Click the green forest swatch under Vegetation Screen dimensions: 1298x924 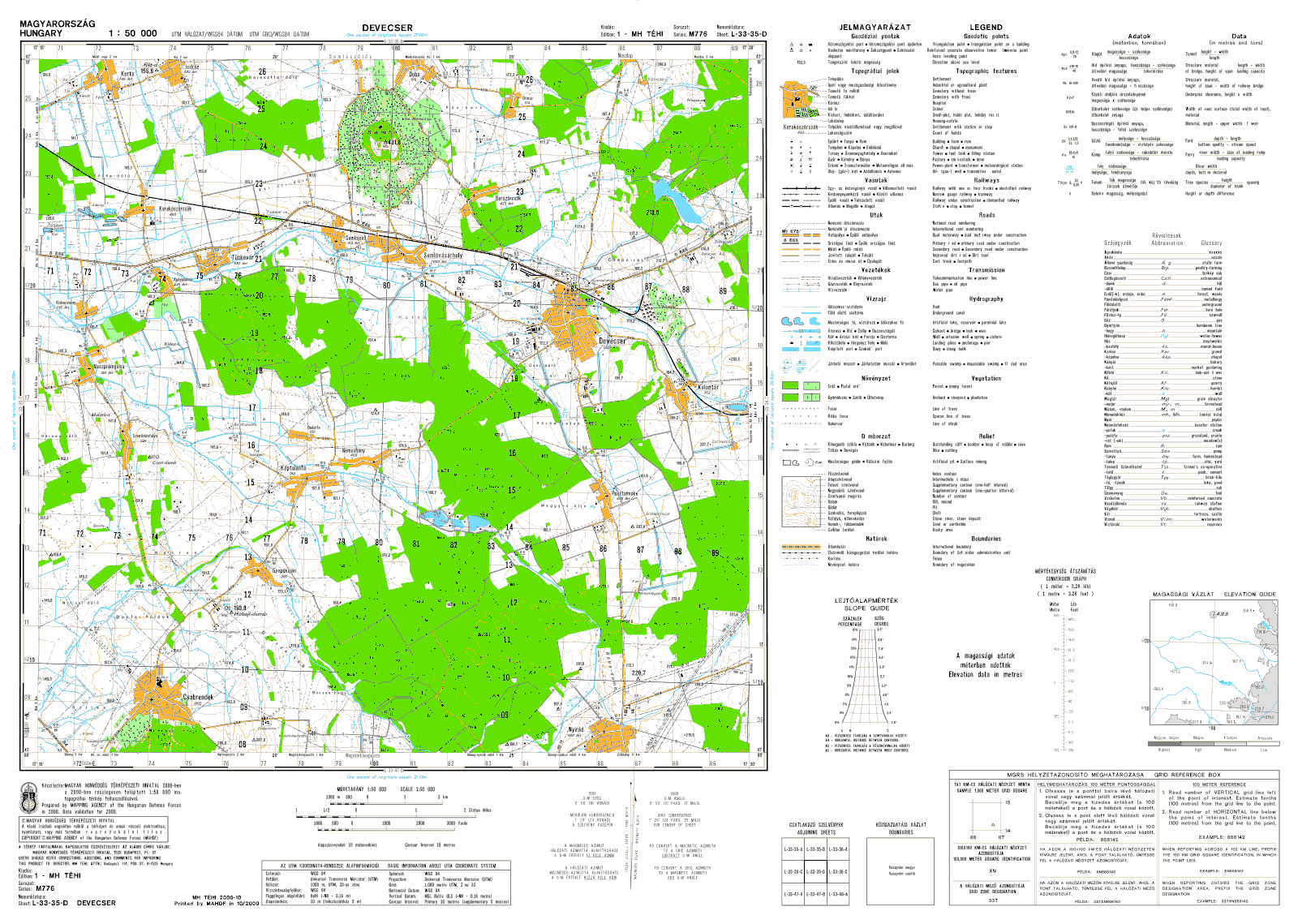pos(789,387)
